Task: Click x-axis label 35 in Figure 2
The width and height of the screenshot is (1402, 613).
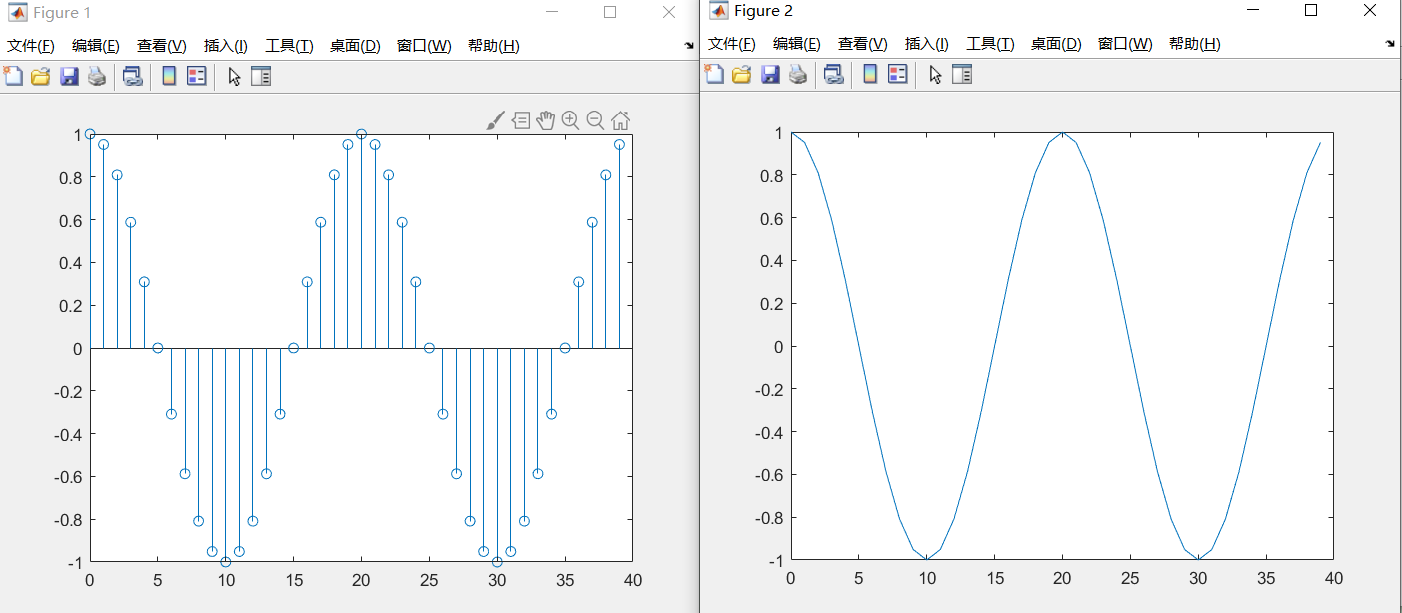Action: pos(1266,578)
